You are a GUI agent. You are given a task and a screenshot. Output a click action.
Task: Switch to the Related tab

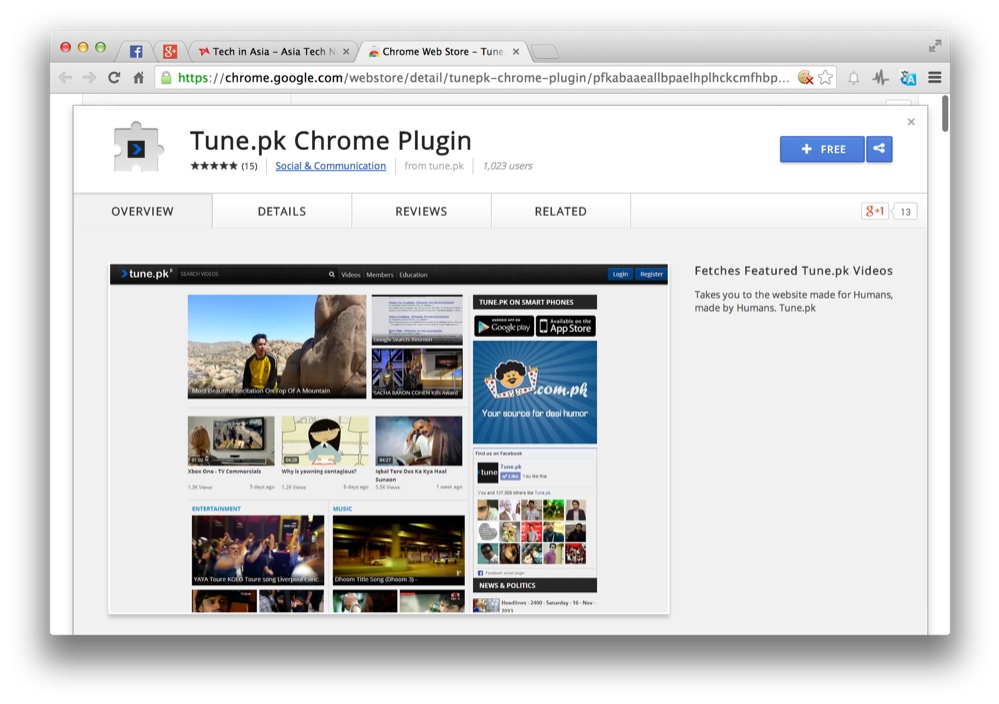[x=561, y=212]
